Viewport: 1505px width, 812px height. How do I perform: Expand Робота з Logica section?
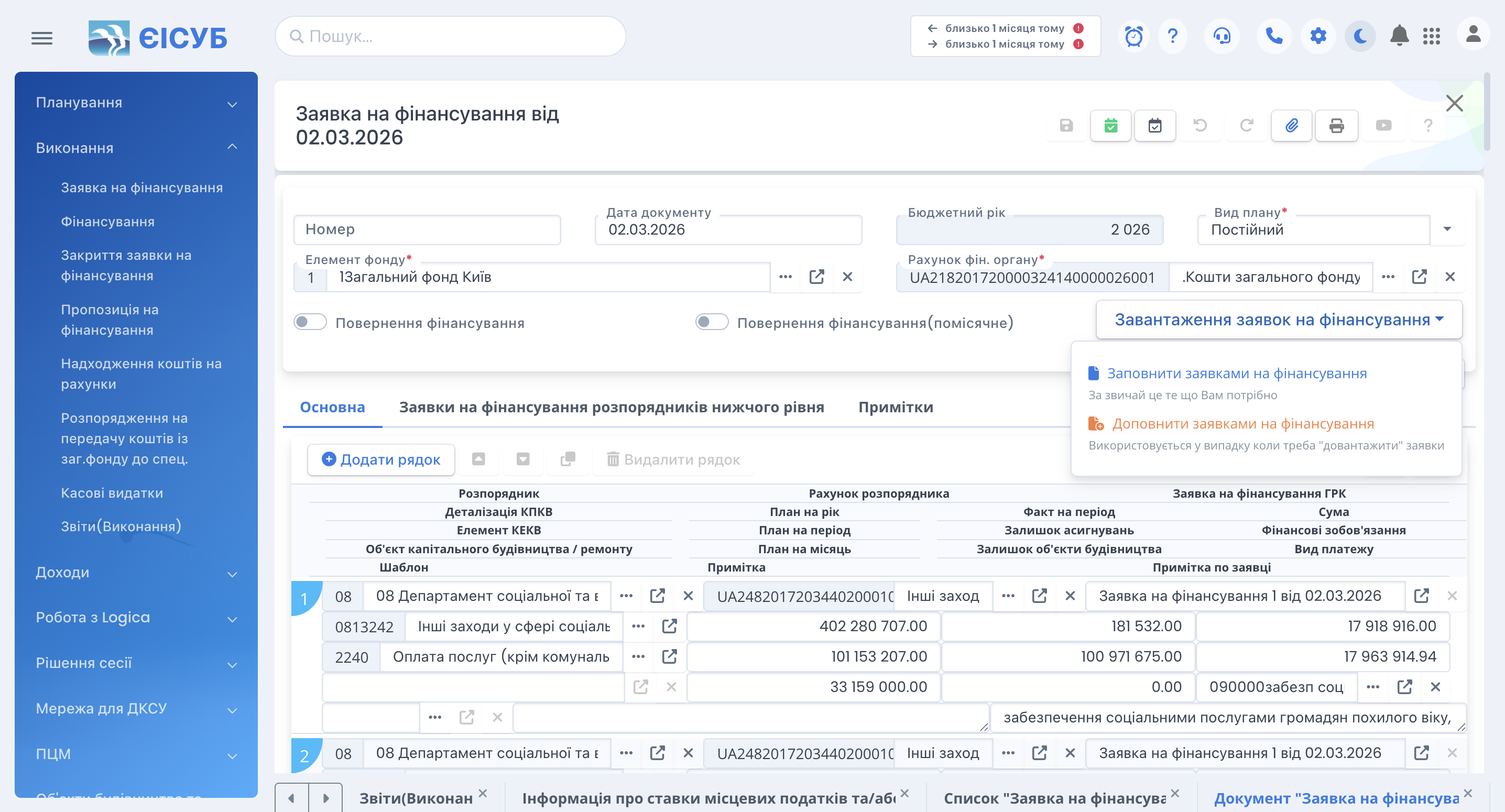[x=136, y=618]
